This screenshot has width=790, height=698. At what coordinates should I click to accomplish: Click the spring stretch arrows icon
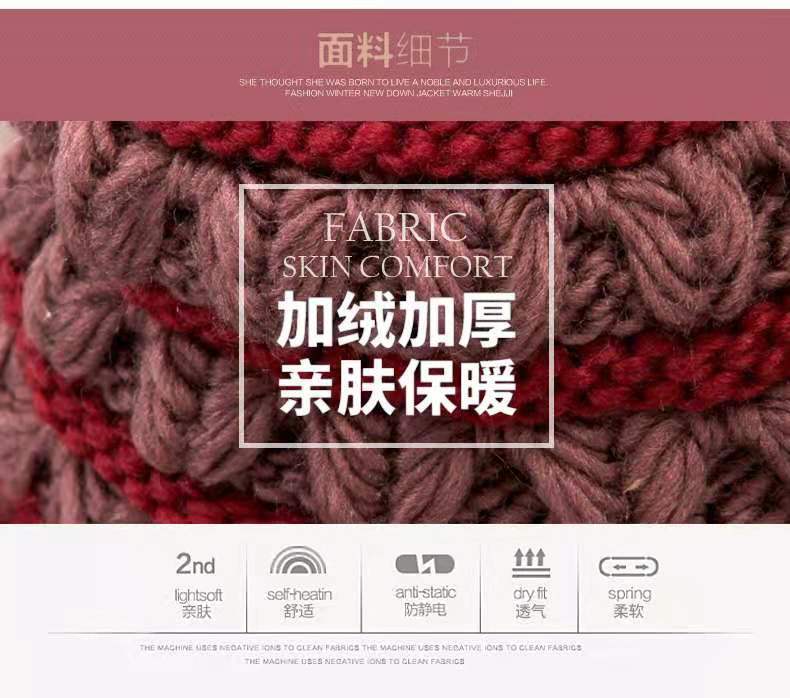coord(628,566)
